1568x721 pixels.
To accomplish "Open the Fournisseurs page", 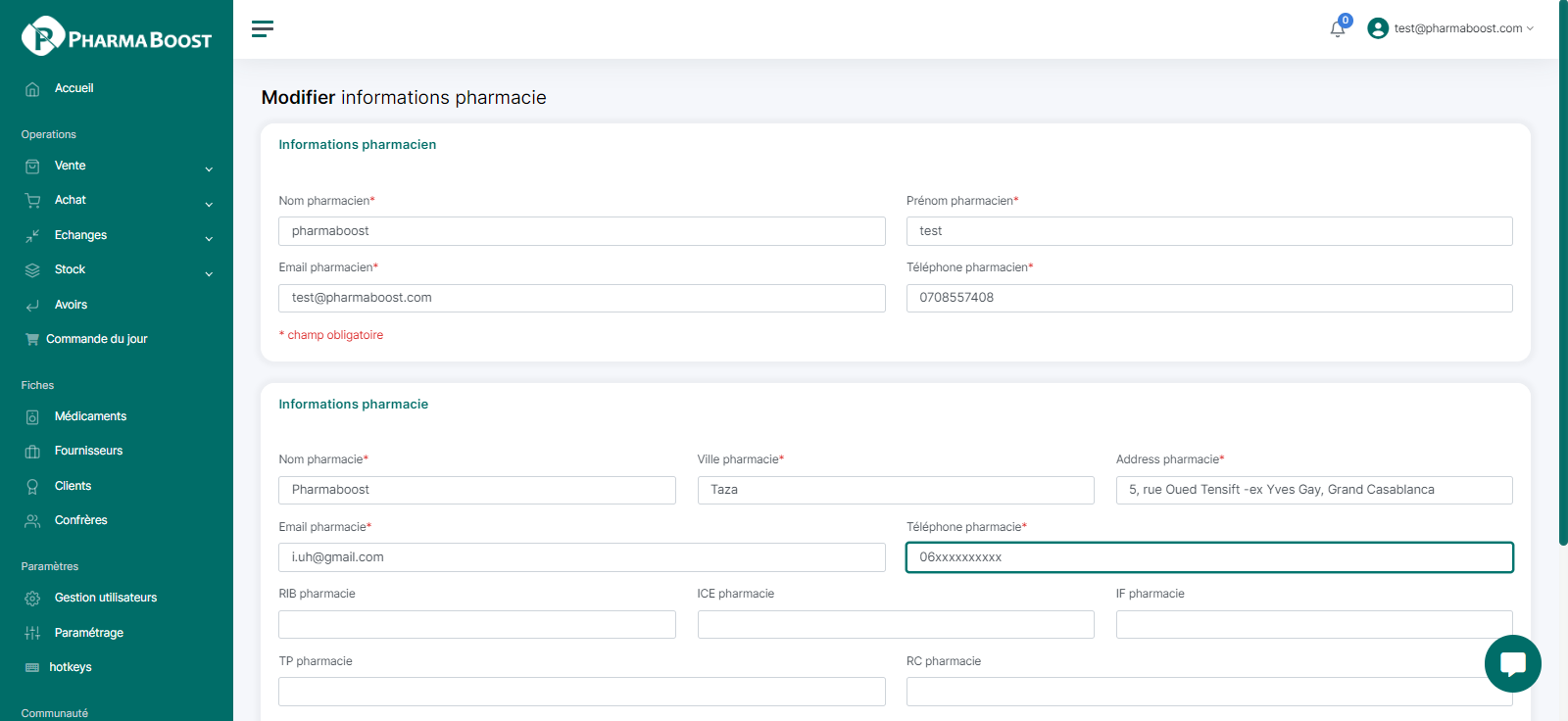I will (x=89, y=451).
